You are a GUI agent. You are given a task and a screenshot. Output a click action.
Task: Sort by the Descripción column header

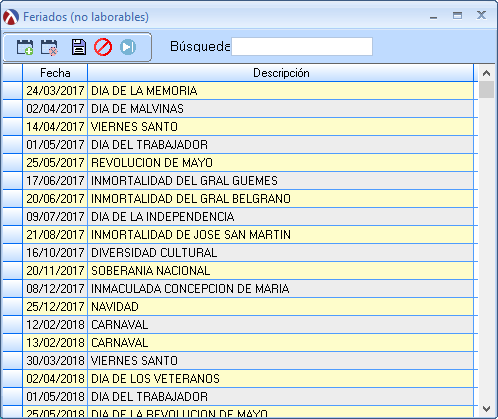tap(281, 73)
